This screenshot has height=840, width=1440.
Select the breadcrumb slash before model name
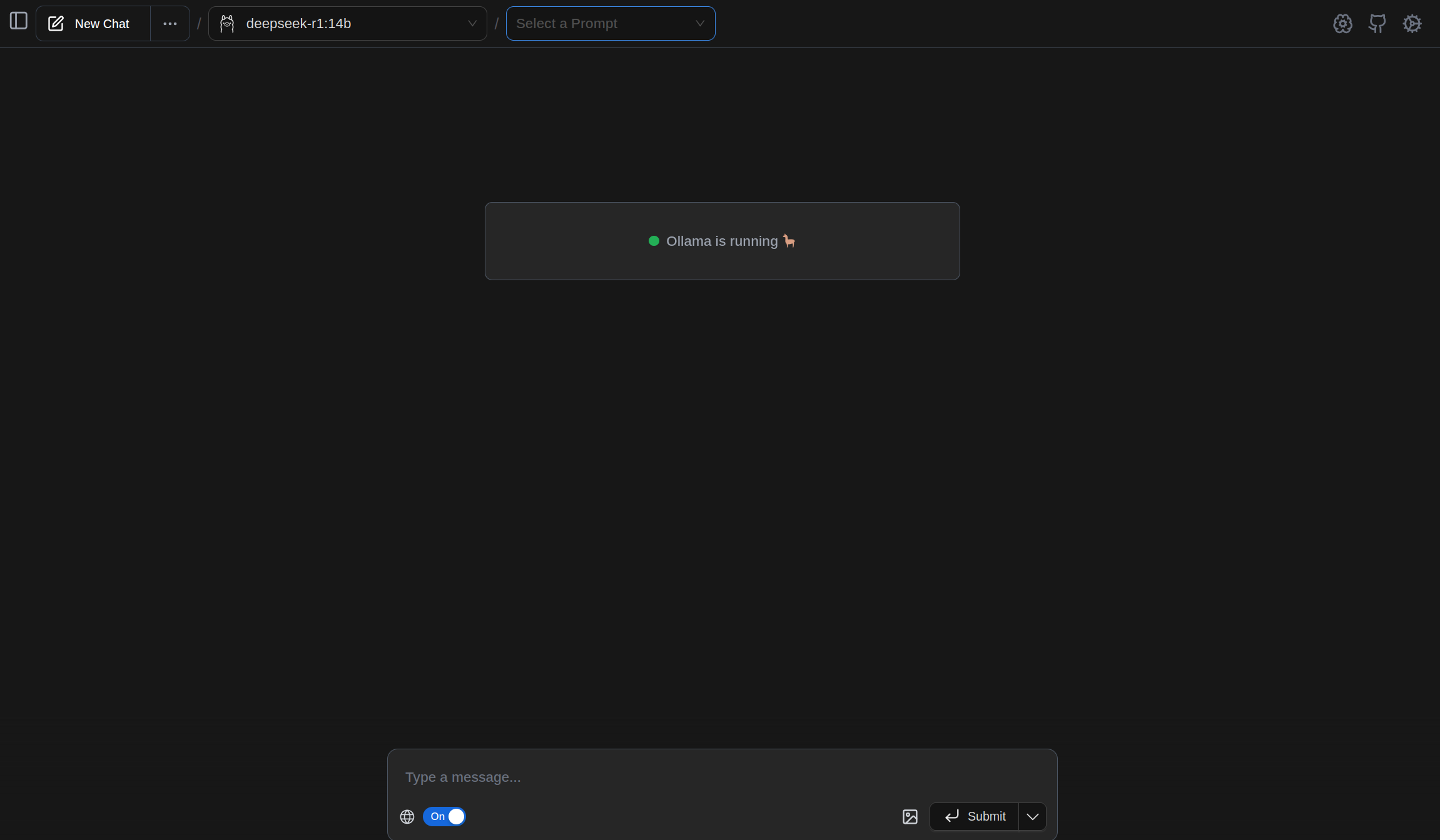click(x=198, y=23)
